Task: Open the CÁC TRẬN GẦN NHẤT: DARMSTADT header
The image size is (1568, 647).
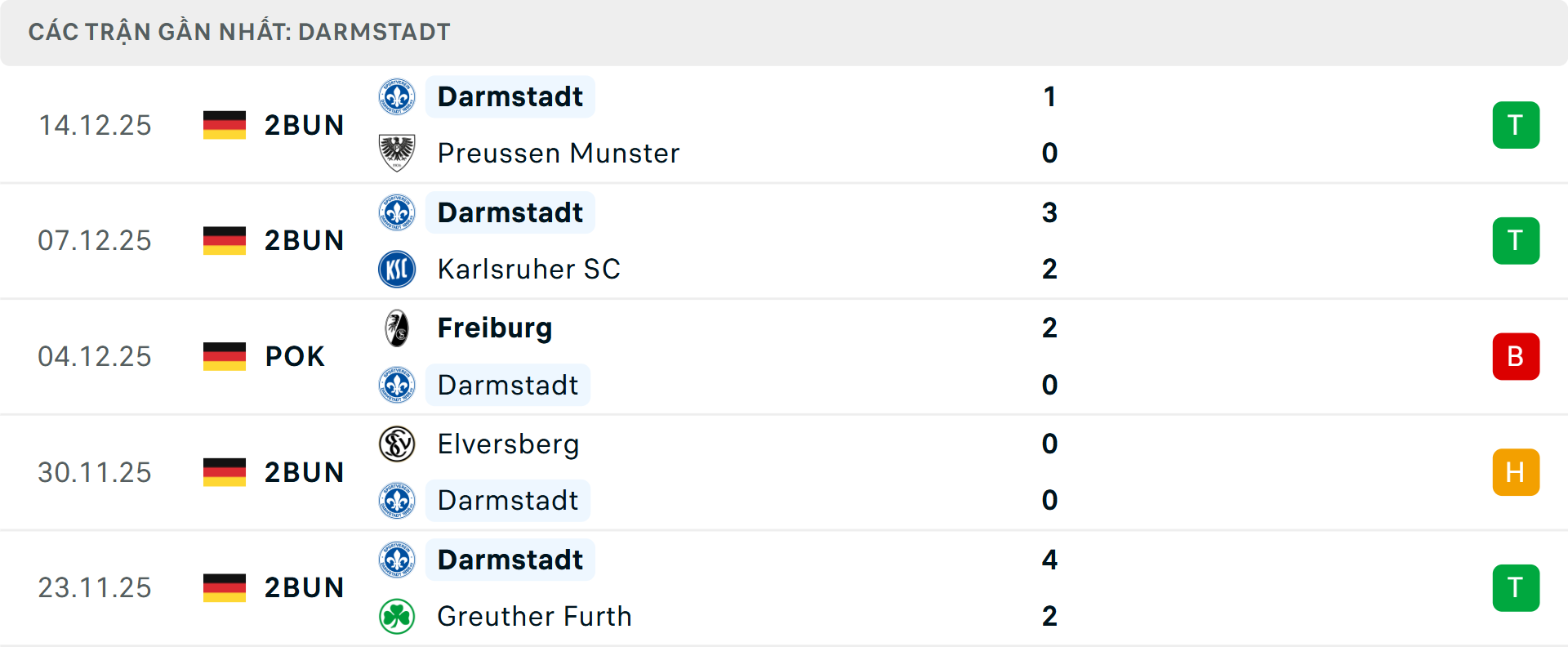Action: coord(239,32)
